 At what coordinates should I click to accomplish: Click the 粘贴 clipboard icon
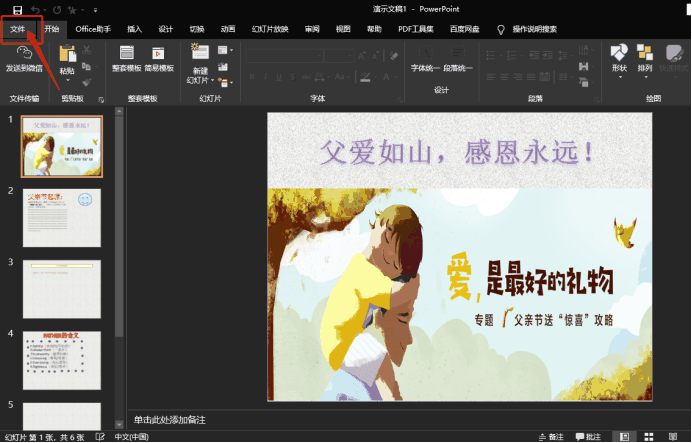[x=67, y=54]
